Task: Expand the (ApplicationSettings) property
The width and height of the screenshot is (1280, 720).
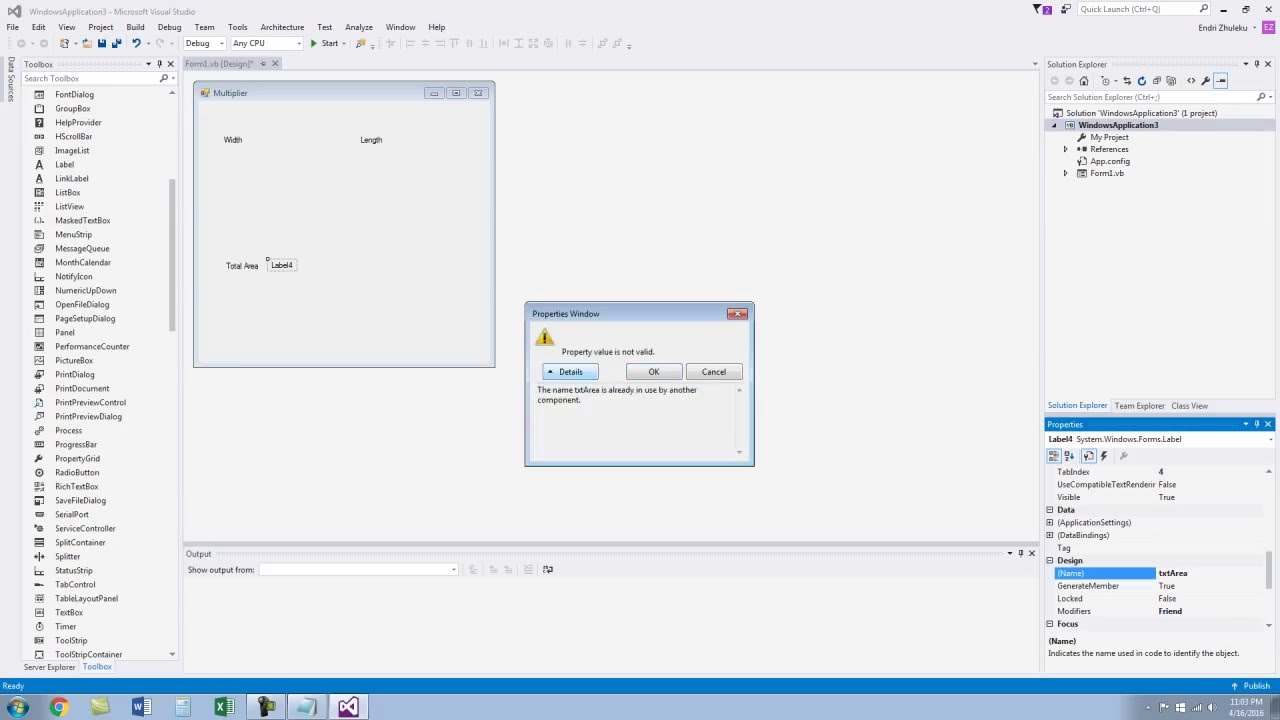Action: pos(1050,522)
